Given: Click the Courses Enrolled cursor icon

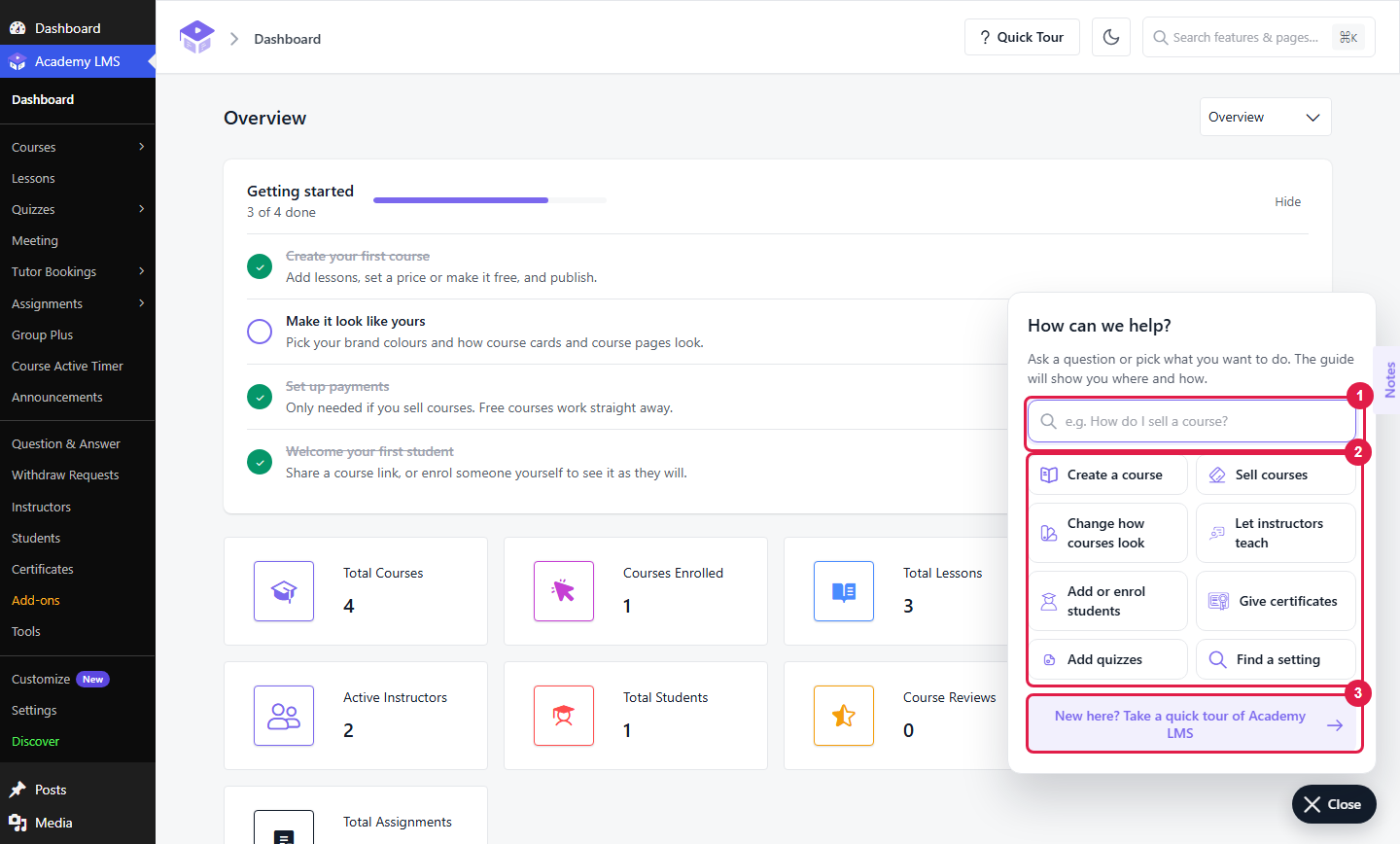Looking at the screenshot, I should (564, 591).
